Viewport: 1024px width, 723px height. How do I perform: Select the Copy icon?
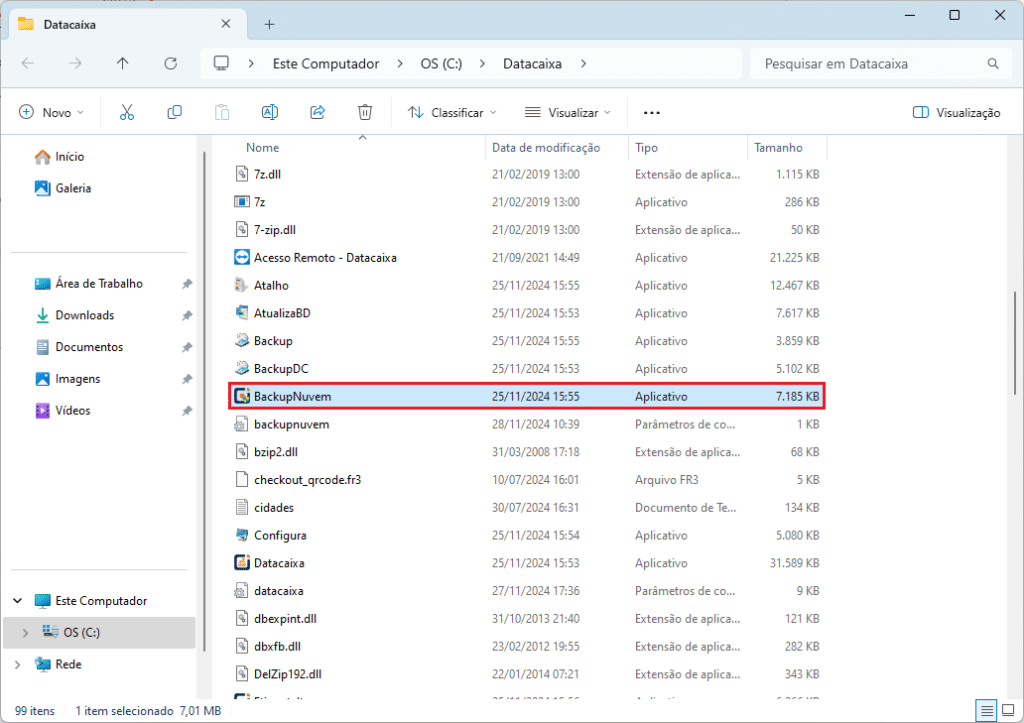(x=174, y=112)
